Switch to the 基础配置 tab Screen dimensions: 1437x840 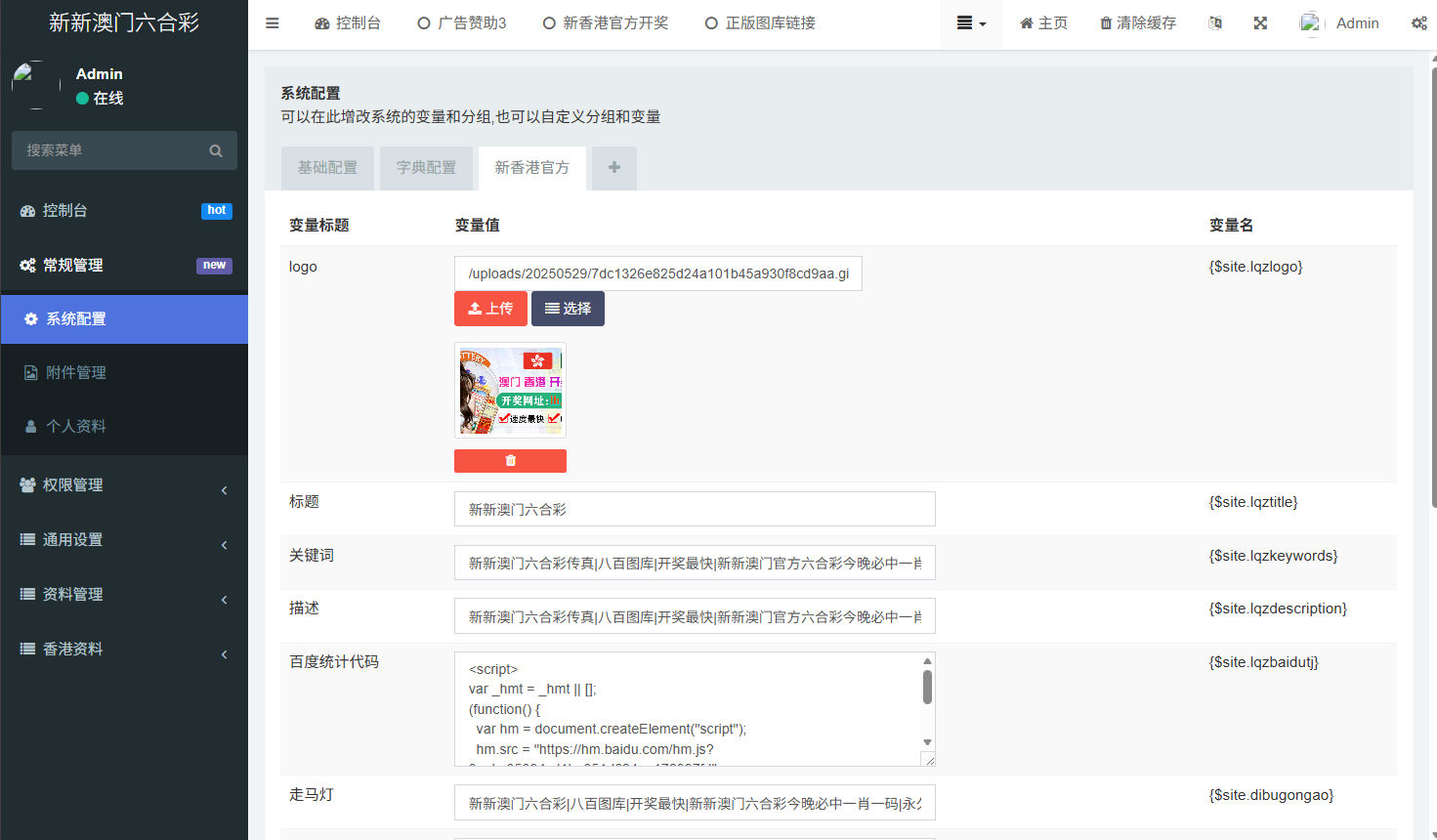pos(327,168)
